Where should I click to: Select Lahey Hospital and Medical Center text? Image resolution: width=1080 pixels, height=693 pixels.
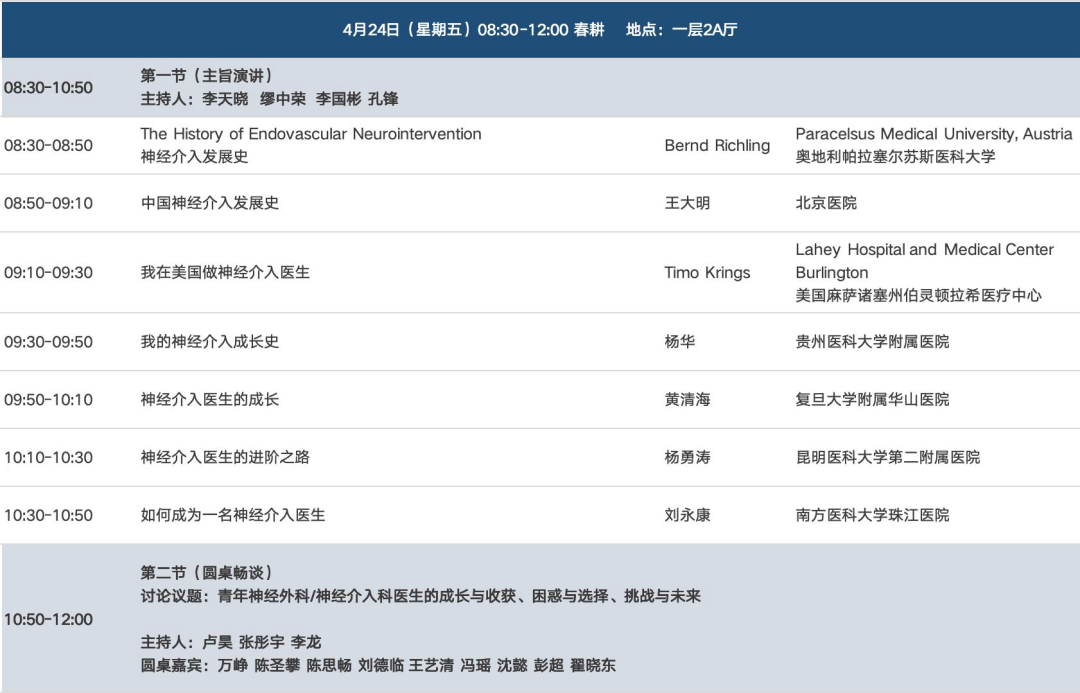pyautogui.click(x=924, y=250)
